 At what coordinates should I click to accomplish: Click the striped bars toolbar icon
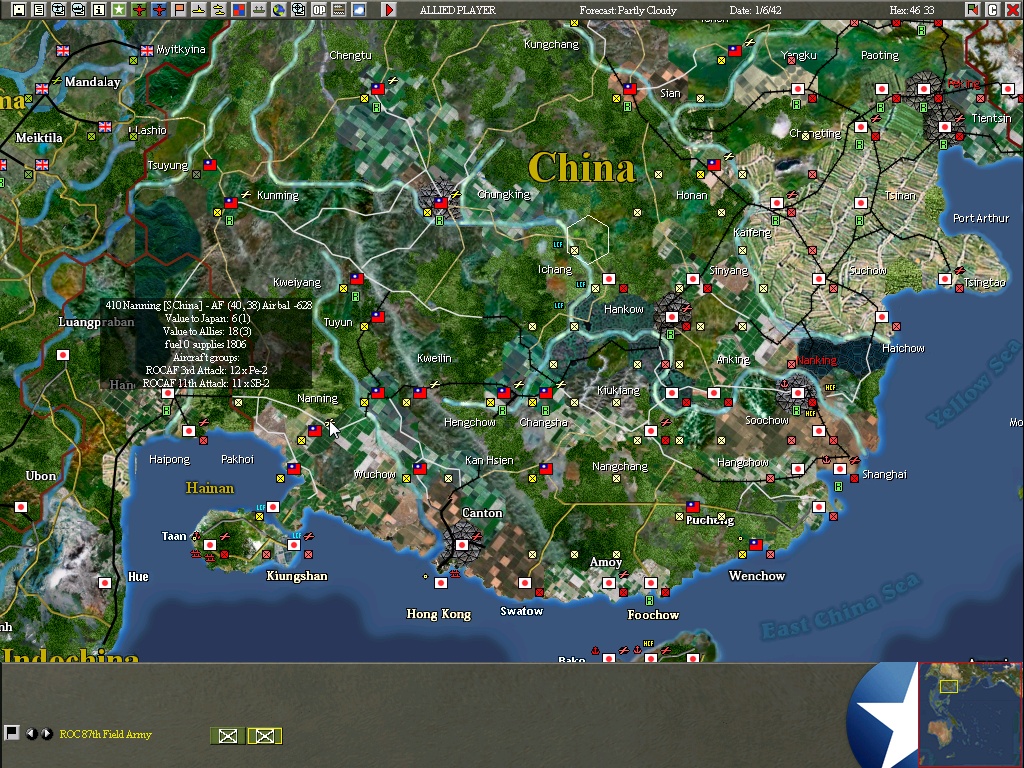click(339, 9)
